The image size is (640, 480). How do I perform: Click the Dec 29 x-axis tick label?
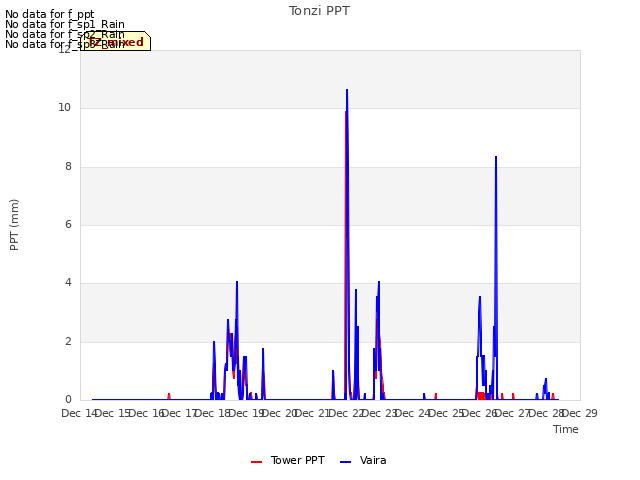(580, 413)
